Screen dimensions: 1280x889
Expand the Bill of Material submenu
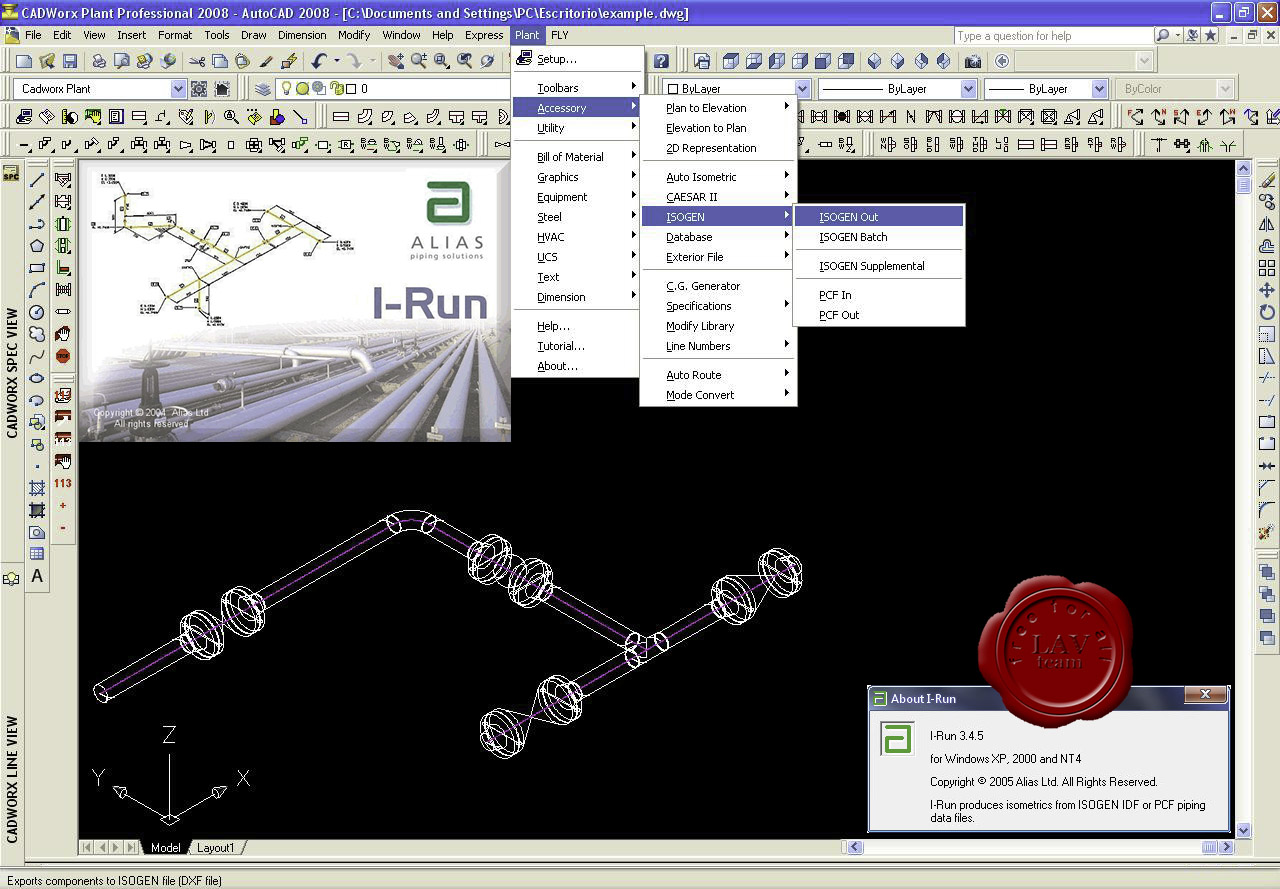coord(576,157)
